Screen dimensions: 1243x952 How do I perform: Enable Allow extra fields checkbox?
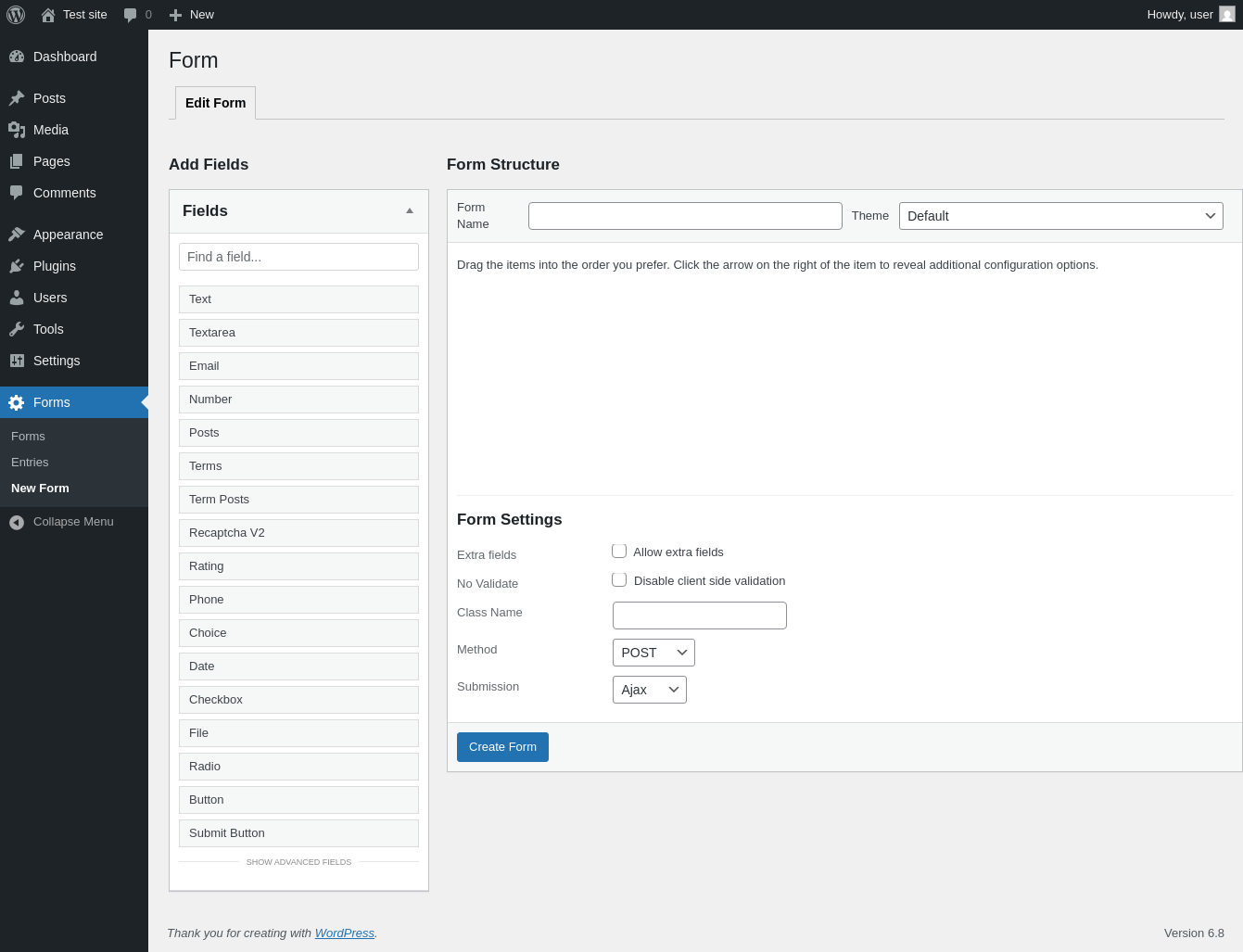(x=619, y=552)
